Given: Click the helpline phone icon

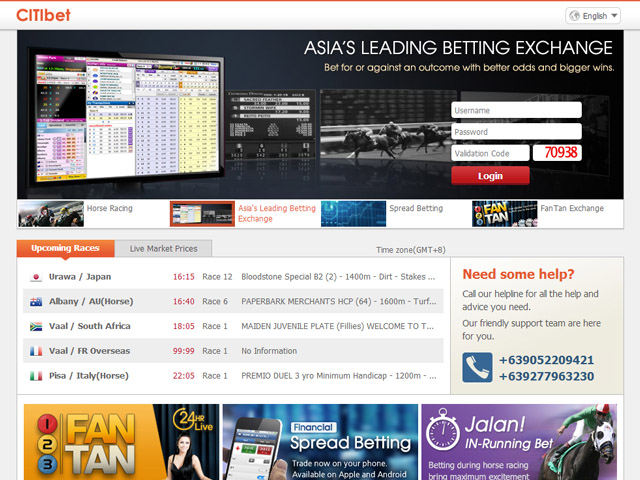Looking at the screenshot, I should pyautogui.click(x=477, y=368).
